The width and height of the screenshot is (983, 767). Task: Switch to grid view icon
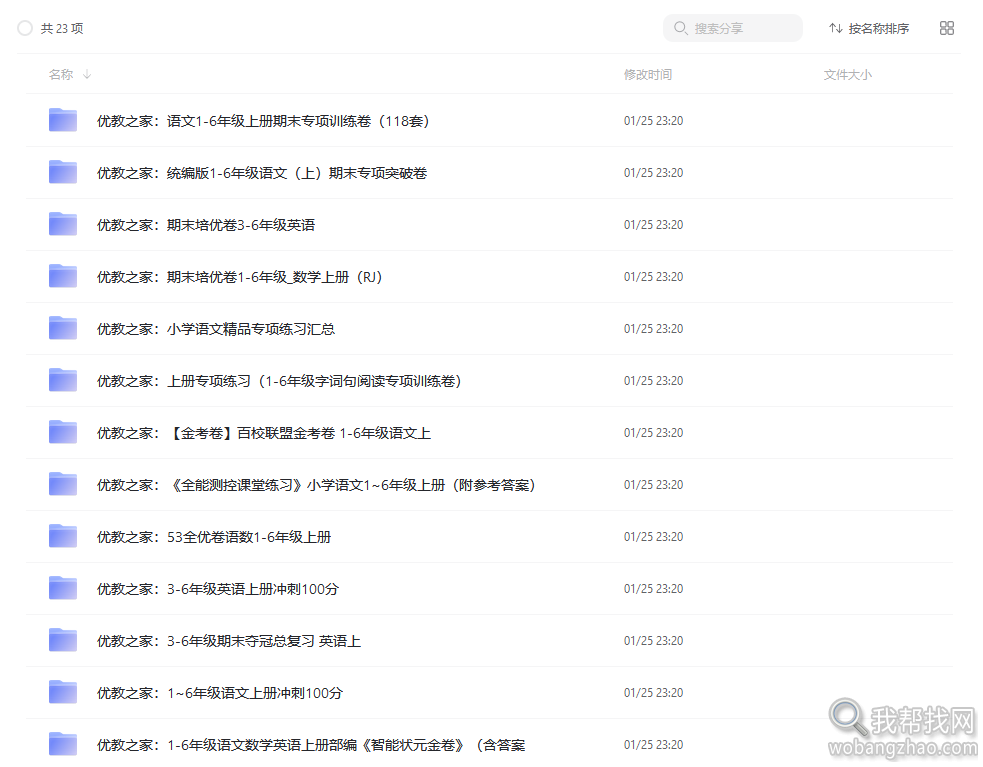click(947, 28)
